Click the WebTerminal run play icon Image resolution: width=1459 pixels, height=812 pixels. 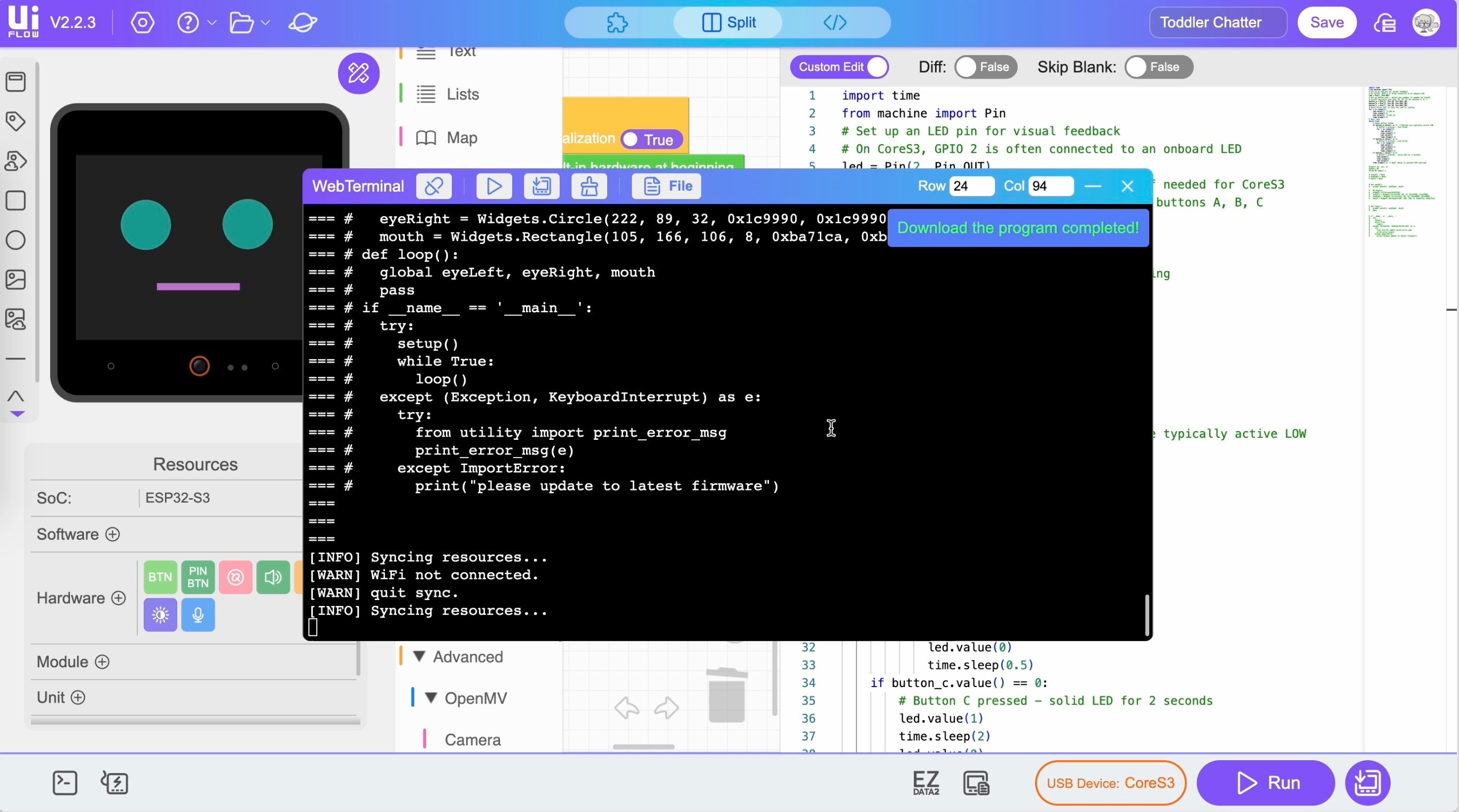[494, 186]
